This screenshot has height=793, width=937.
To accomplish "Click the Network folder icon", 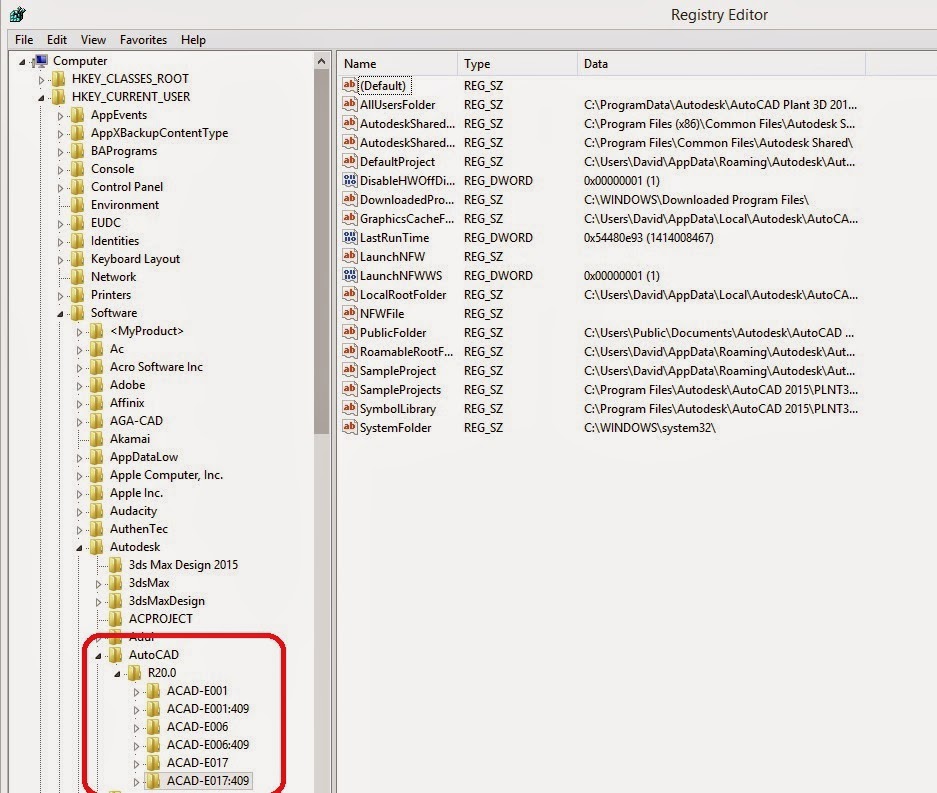I will 77,277.
